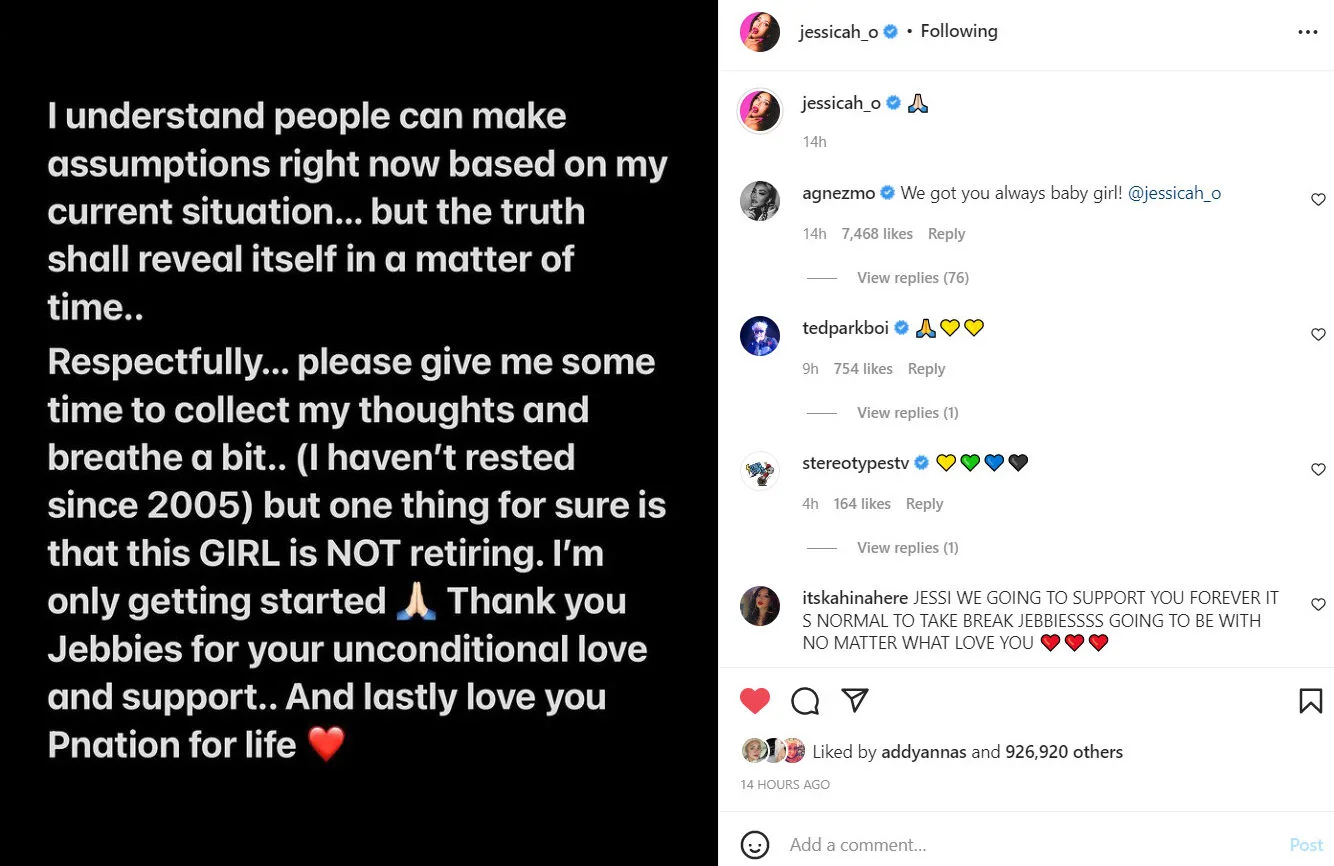This screenshot has height=866, width=1334.
Task: Like stereotypestv's comment
Action: 1318,470
